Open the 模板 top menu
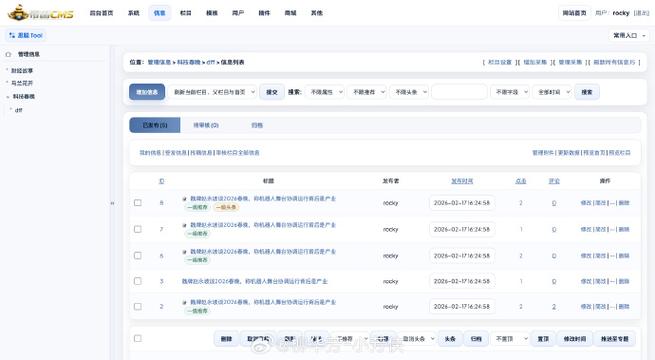This screenshot has width=655, height=360. 212,13
